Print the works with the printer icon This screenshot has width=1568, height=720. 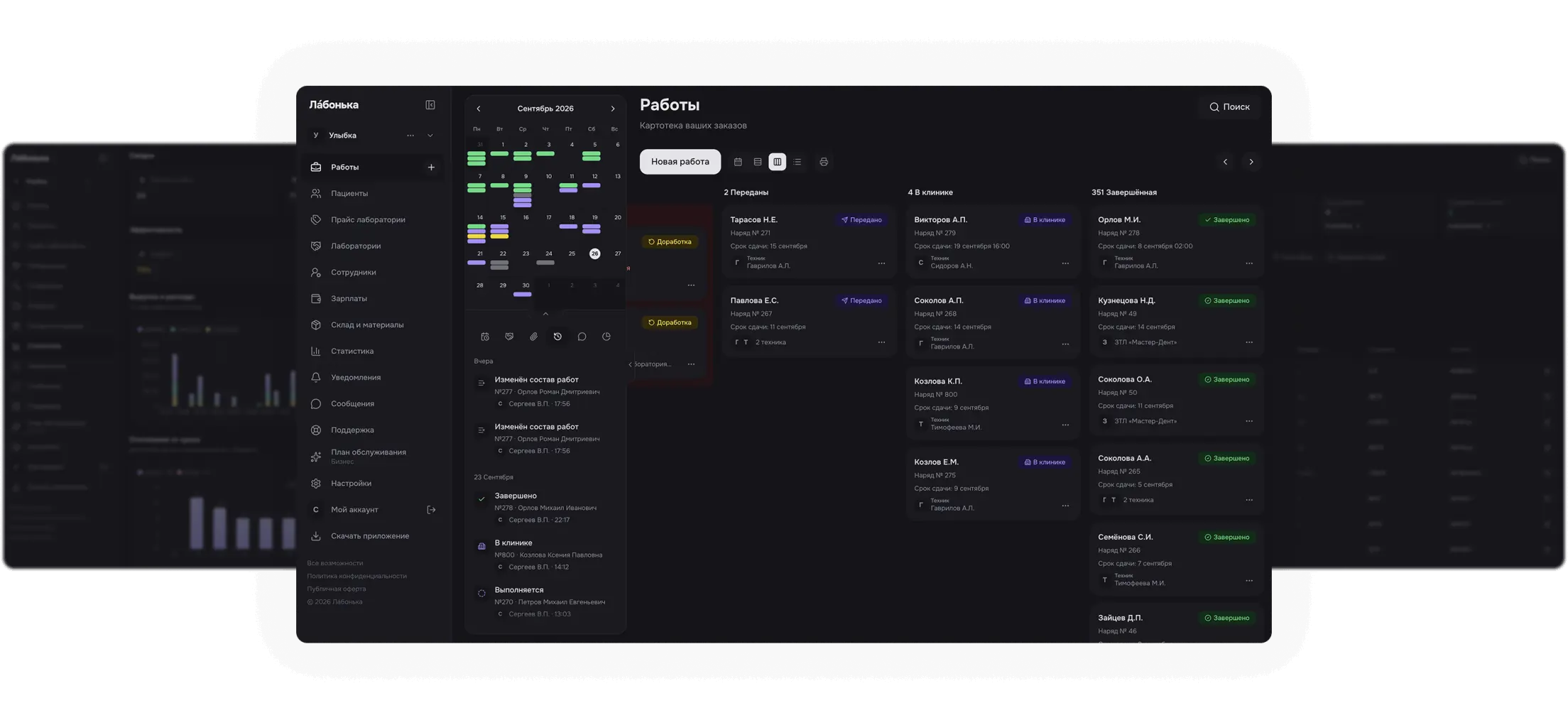coord(824,162)
